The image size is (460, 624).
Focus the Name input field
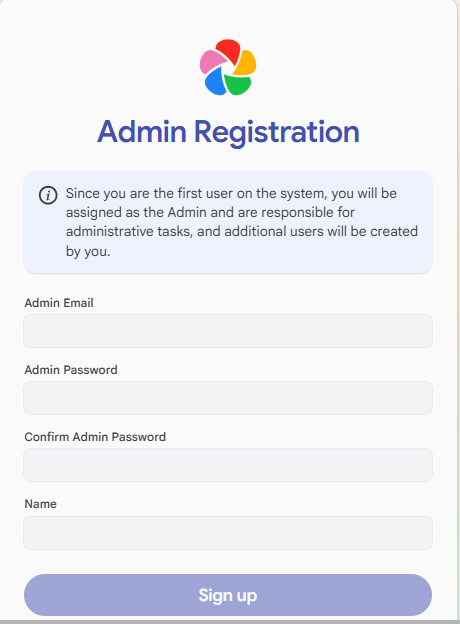228,533
